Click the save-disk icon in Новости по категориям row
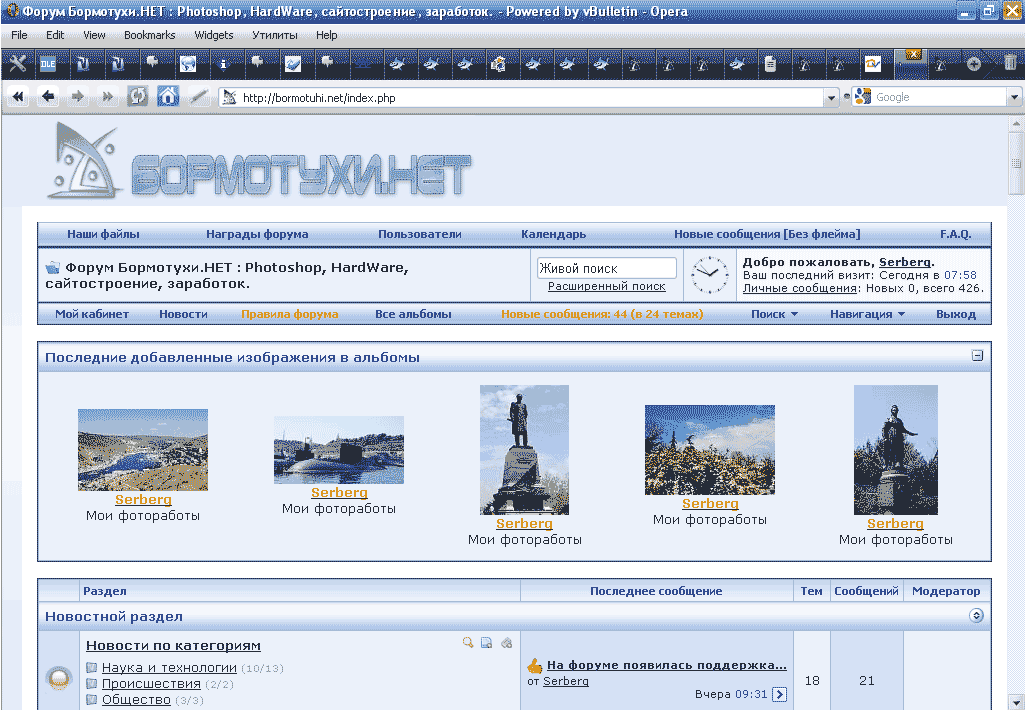1026x710 pixels. [x=487, y=643]
